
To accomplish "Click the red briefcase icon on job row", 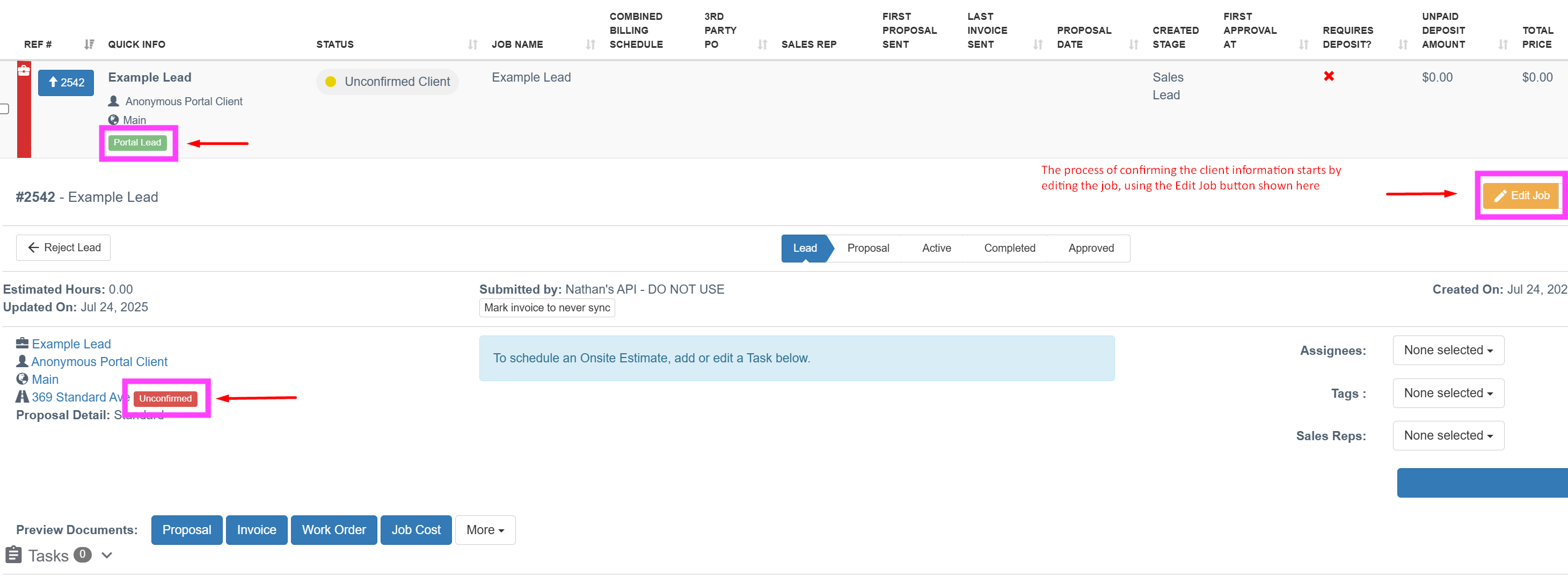I will click(24, 71).
